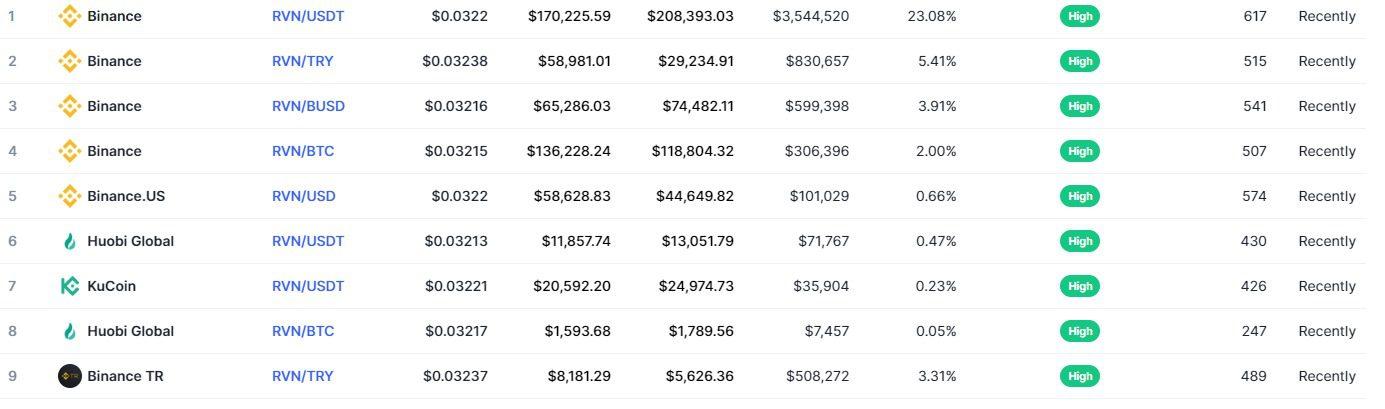This screenshot has height=409, width=1385.
Task: Click the KuCoin logo icon
Action: (x=69, y=286)
